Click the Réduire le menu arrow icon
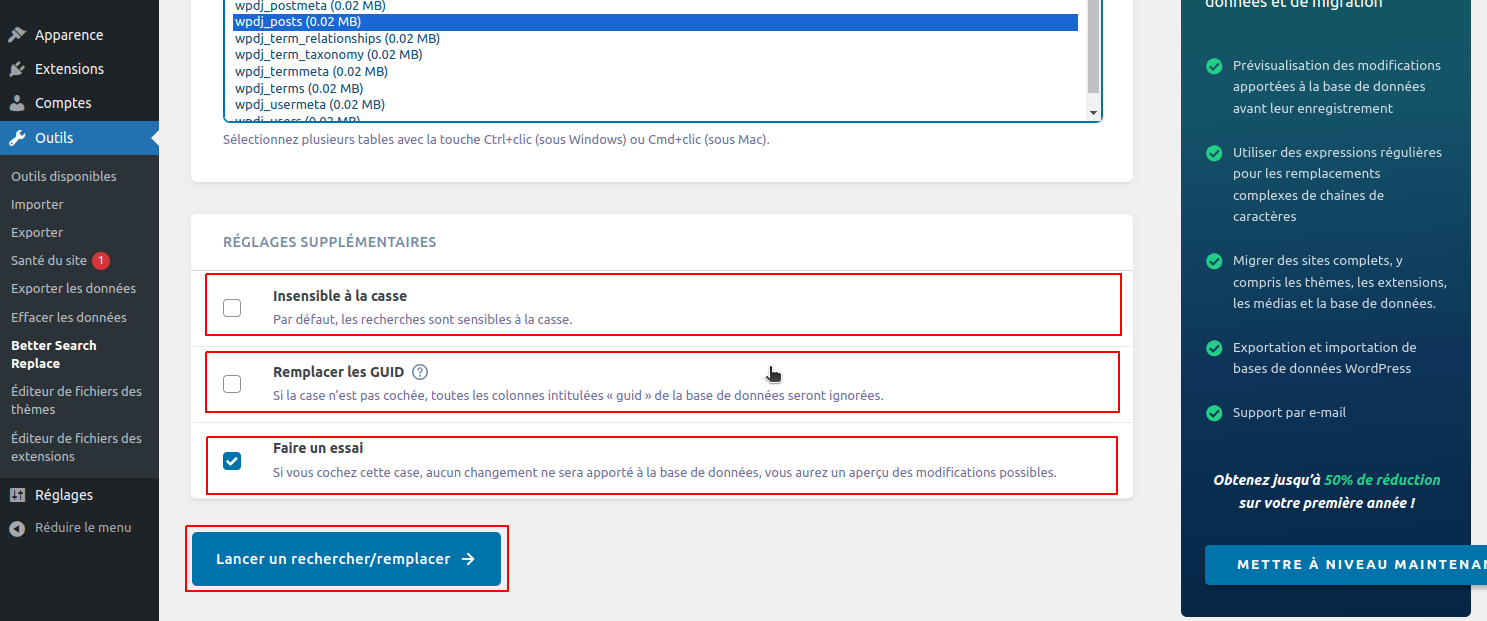Viewport: 1487px width, 621px height. click(17, 528)
